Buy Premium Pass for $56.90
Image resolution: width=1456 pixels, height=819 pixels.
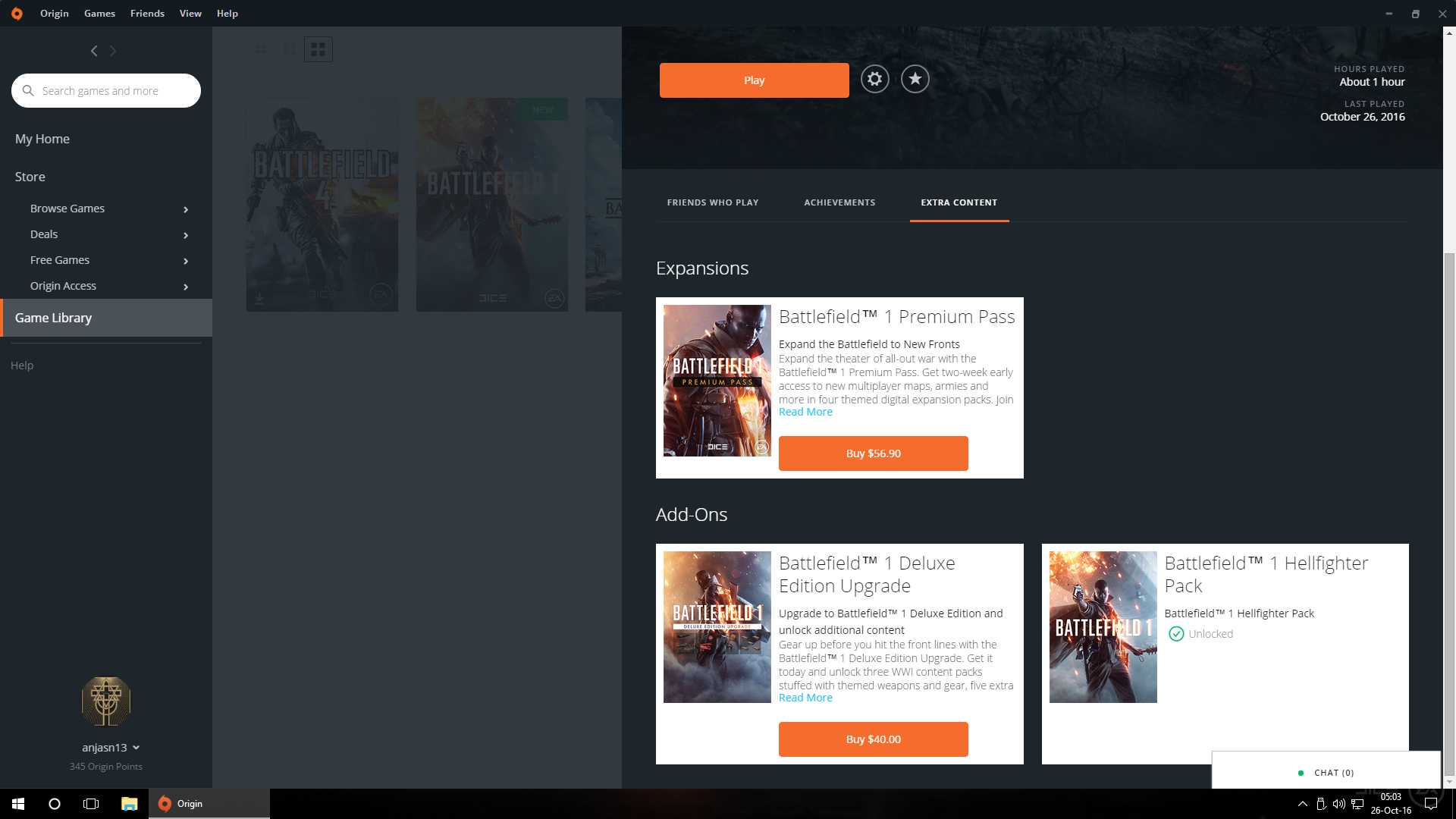[874, 453]
